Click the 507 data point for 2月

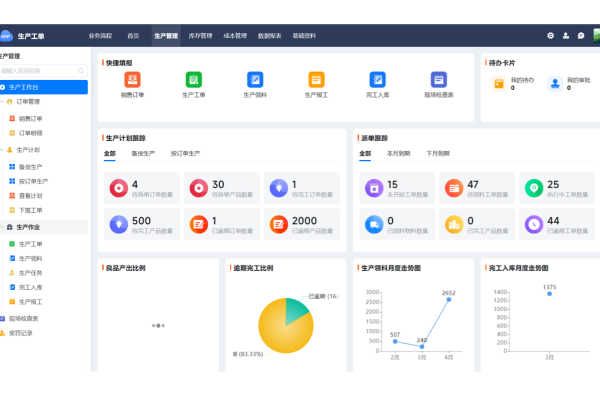395,341
